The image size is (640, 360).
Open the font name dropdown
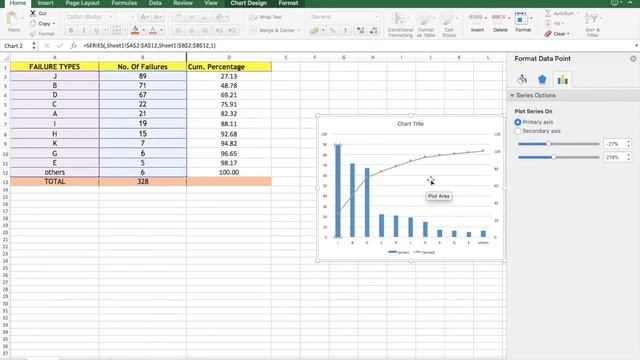(111, 17)
